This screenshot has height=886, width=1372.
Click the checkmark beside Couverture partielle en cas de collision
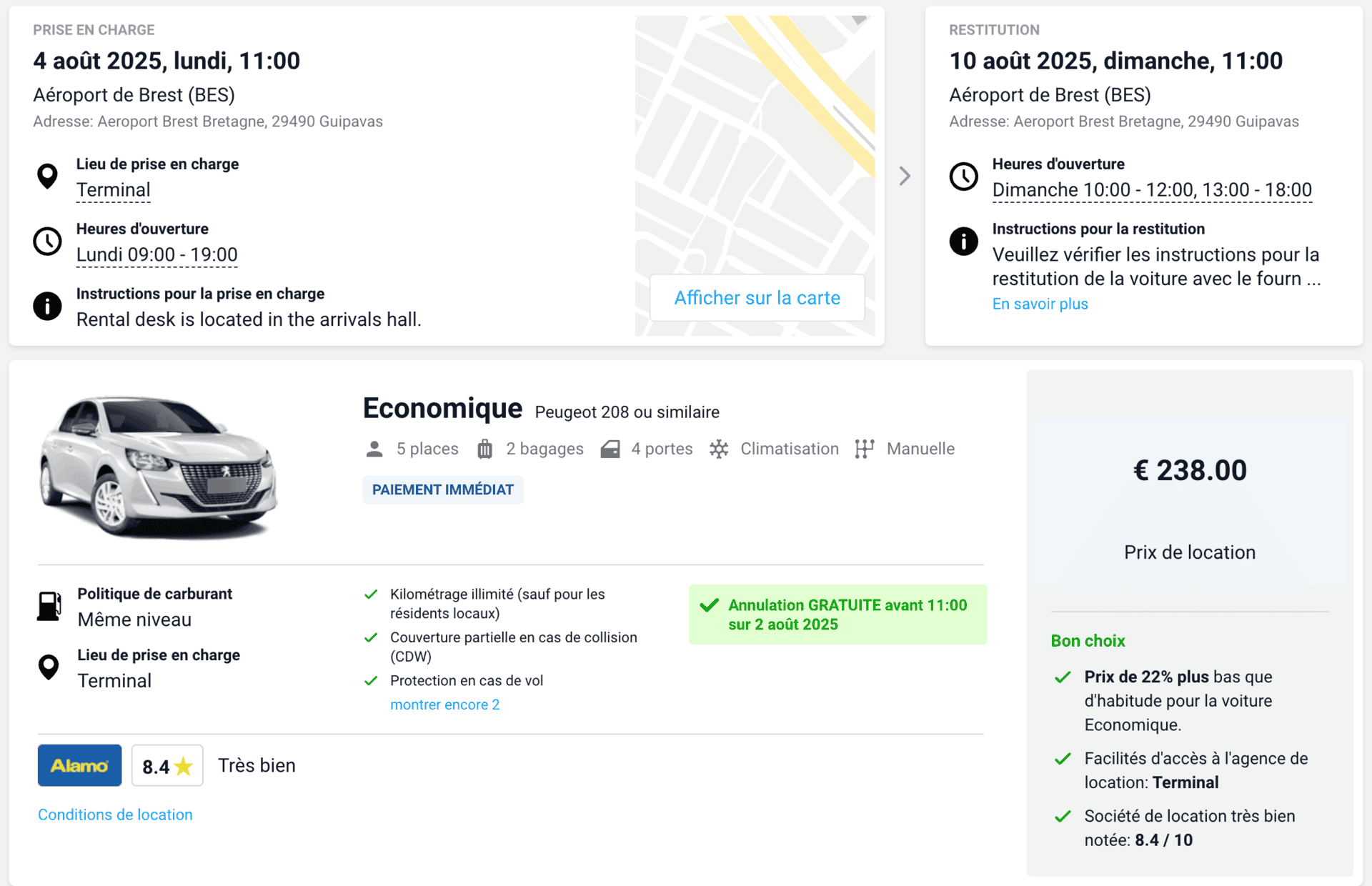pyautogui.click(x=371, y=637)
